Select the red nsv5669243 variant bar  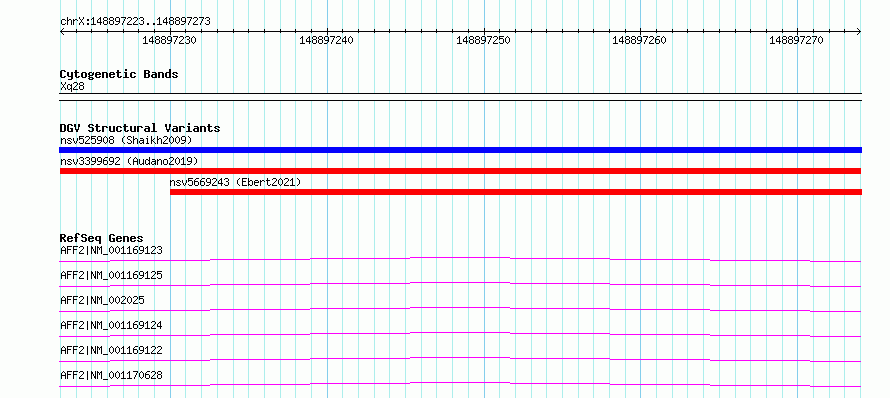pyautogui.click(x=516, y=192)
